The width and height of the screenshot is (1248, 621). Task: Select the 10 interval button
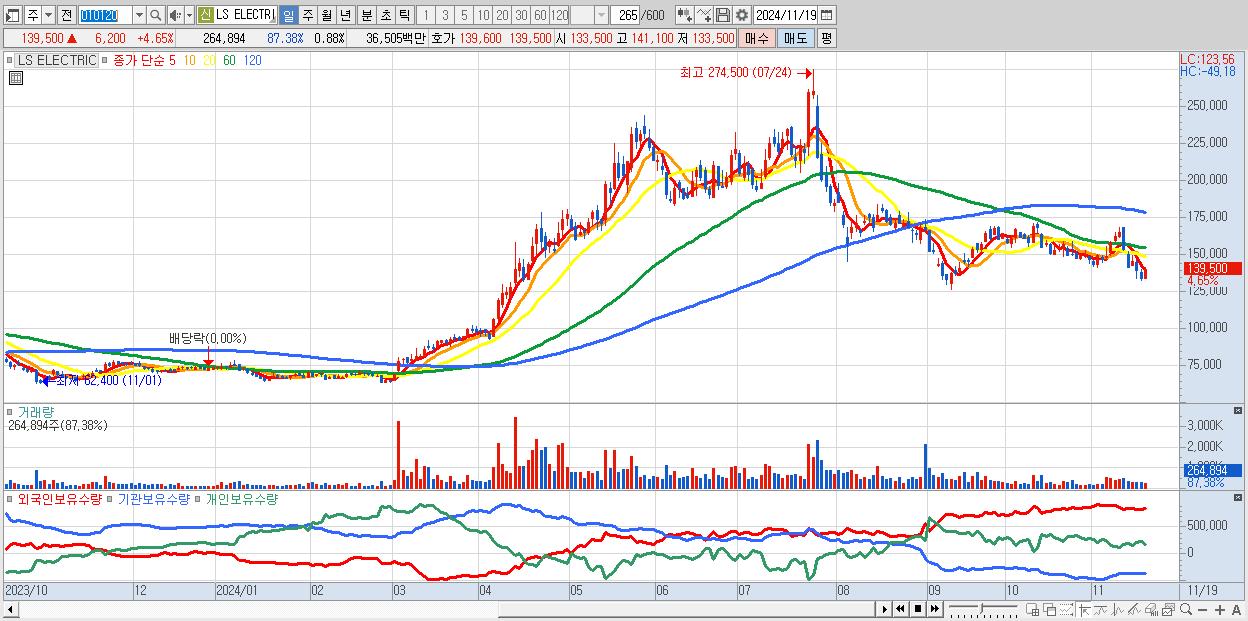(x=483, y=15)
